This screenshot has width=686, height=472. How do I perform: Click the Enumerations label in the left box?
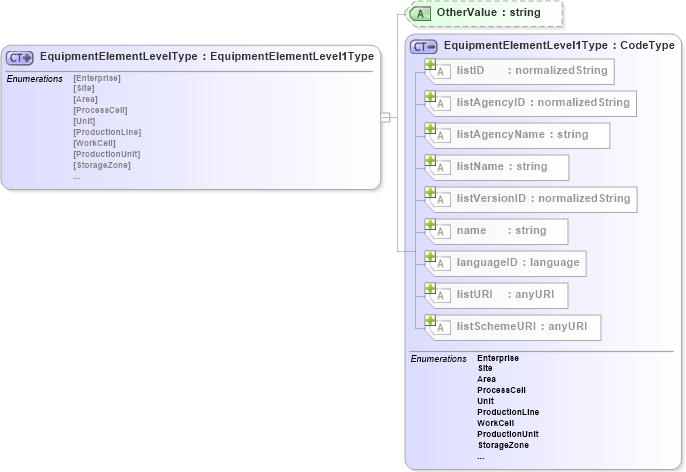(35, 79)
